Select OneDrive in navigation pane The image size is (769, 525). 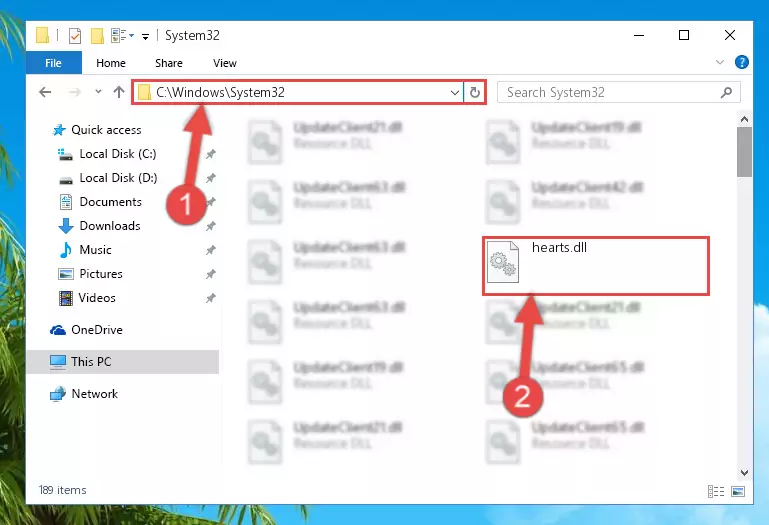(x=97, y=330)
